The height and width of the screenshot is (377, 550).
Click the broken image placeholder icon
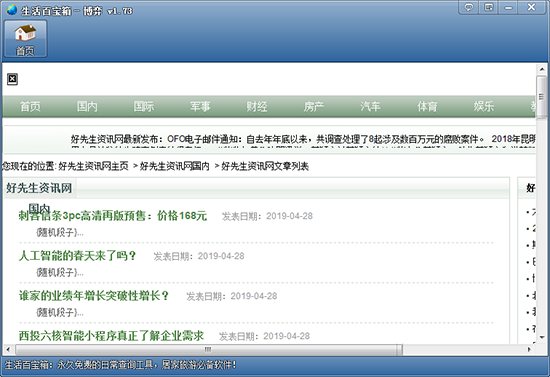tap(12, 79)
